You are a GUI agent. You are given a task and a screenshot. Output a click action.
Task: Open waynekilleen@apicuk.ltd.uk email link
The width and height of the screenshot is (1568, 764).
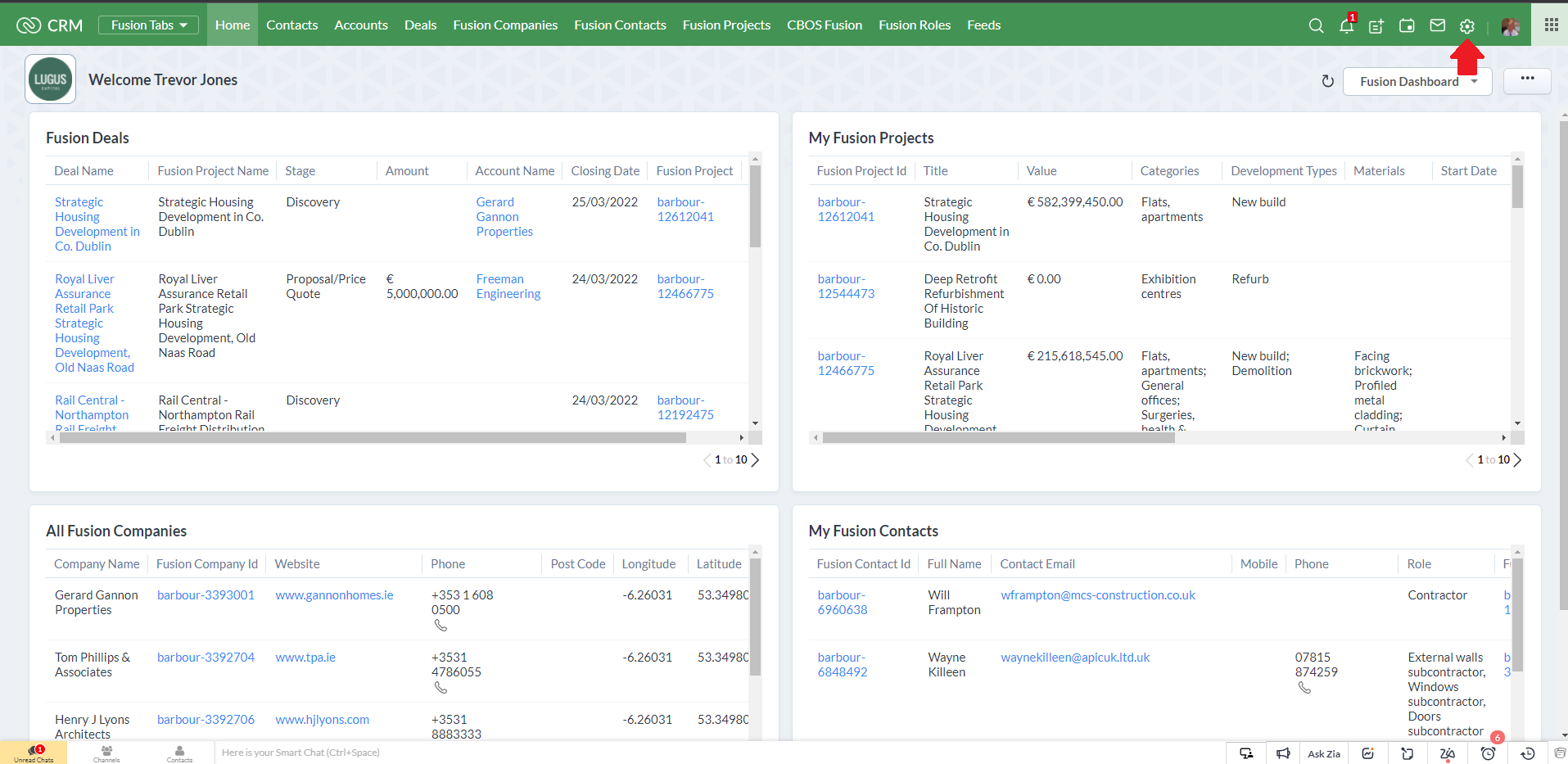pyautogui.click(x=1075, y=658)
